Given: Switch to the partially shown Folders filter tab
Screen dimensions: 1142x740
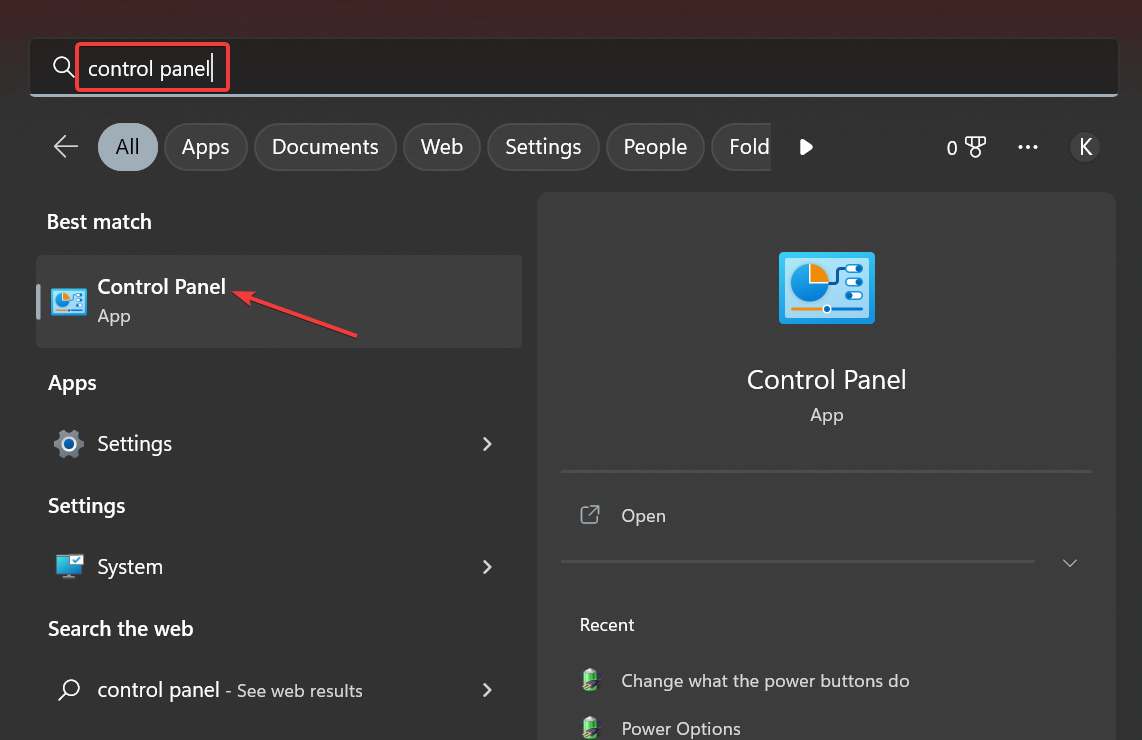Looking at the screenshot, I should click(x=741, y=146).
